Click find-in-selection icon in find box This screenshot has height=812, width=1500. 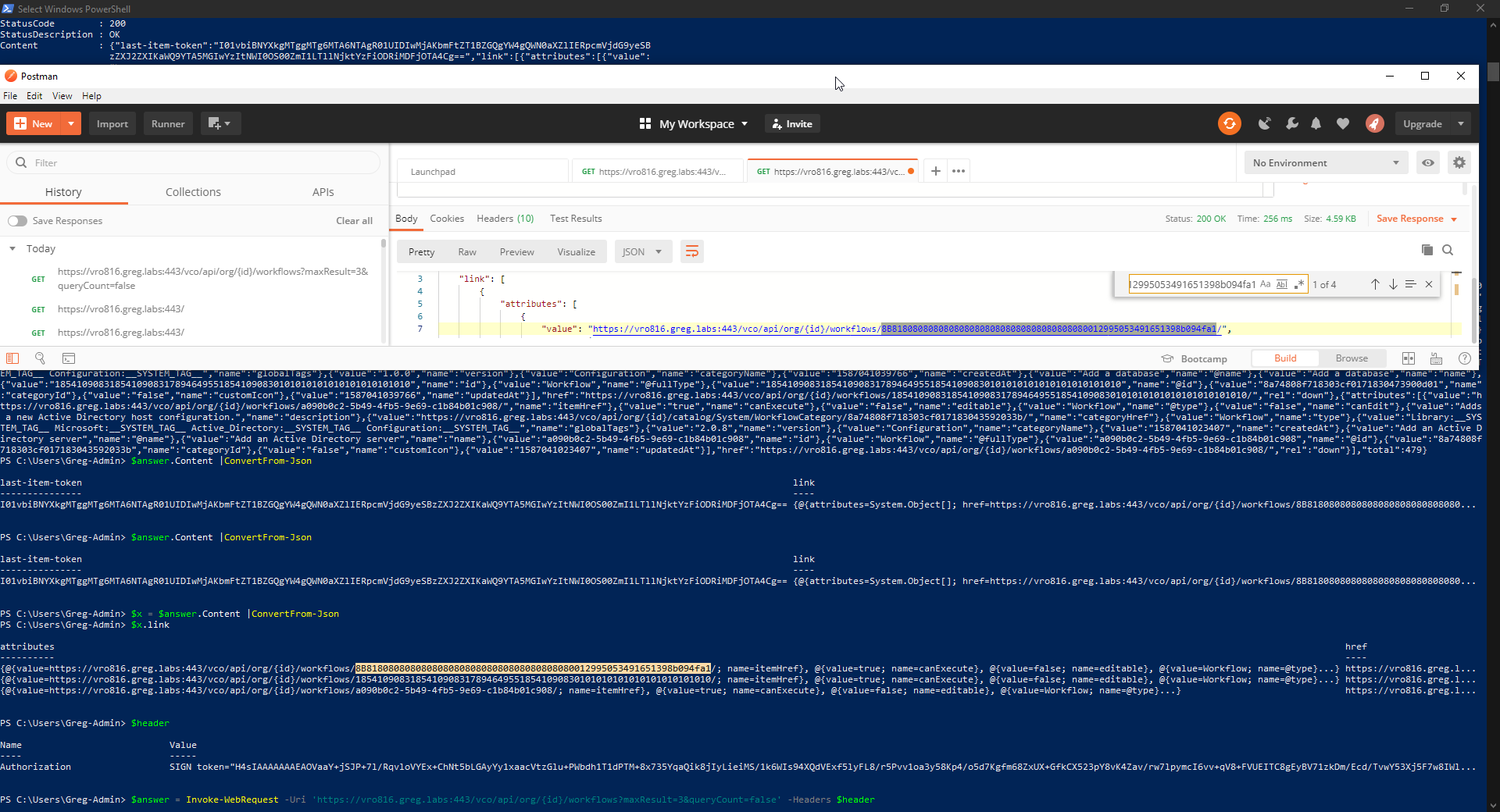point(1410,284)
